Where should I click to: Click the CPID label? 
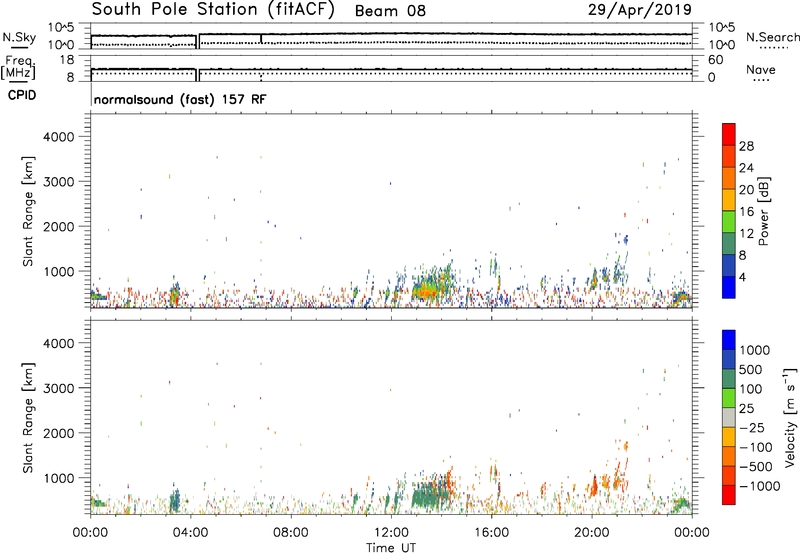tap(21, 95)
